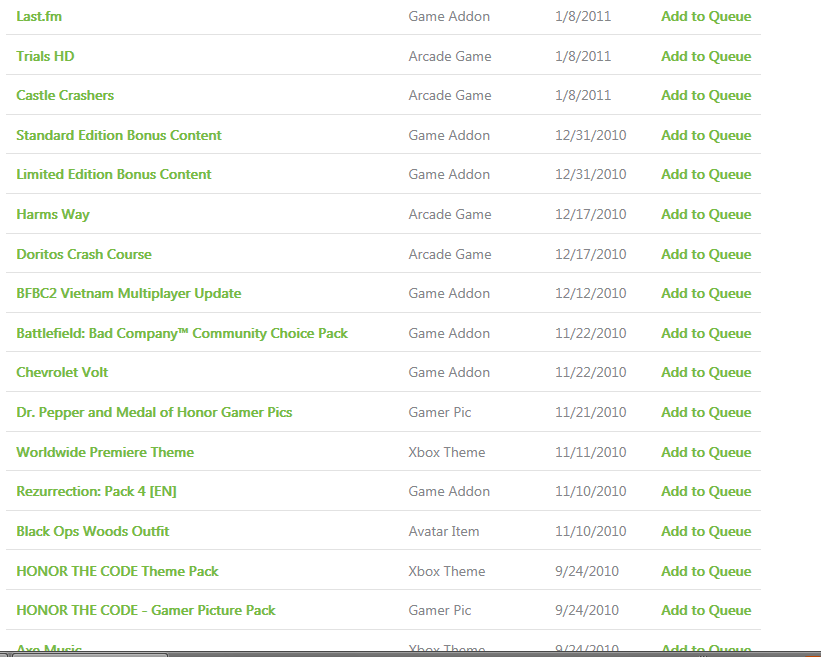
Task: Add Doritos Crash Course to queue
Action: click(706, 254)
